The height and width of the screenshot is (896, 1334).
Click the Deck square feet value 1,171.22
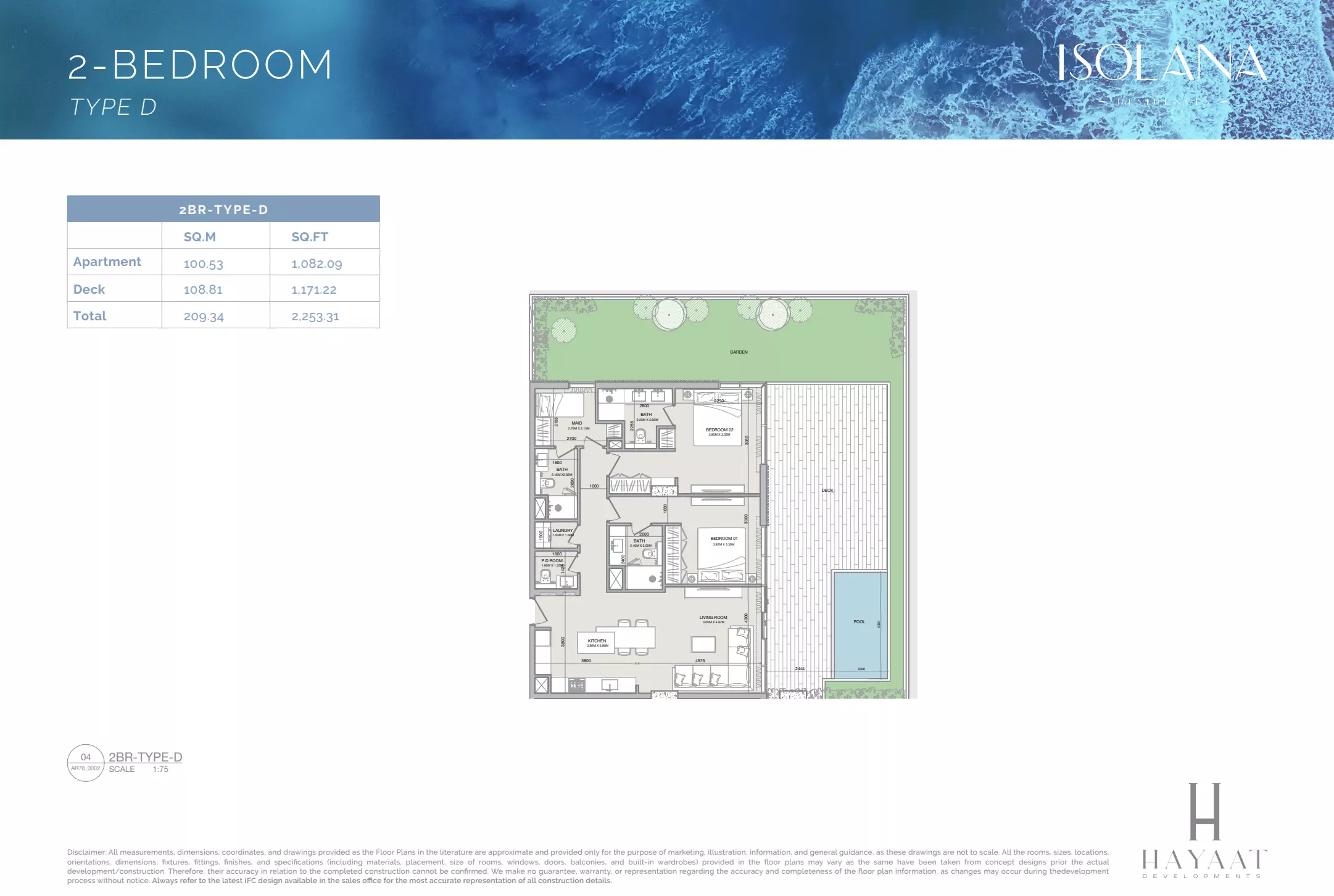(x=314, y=289)
